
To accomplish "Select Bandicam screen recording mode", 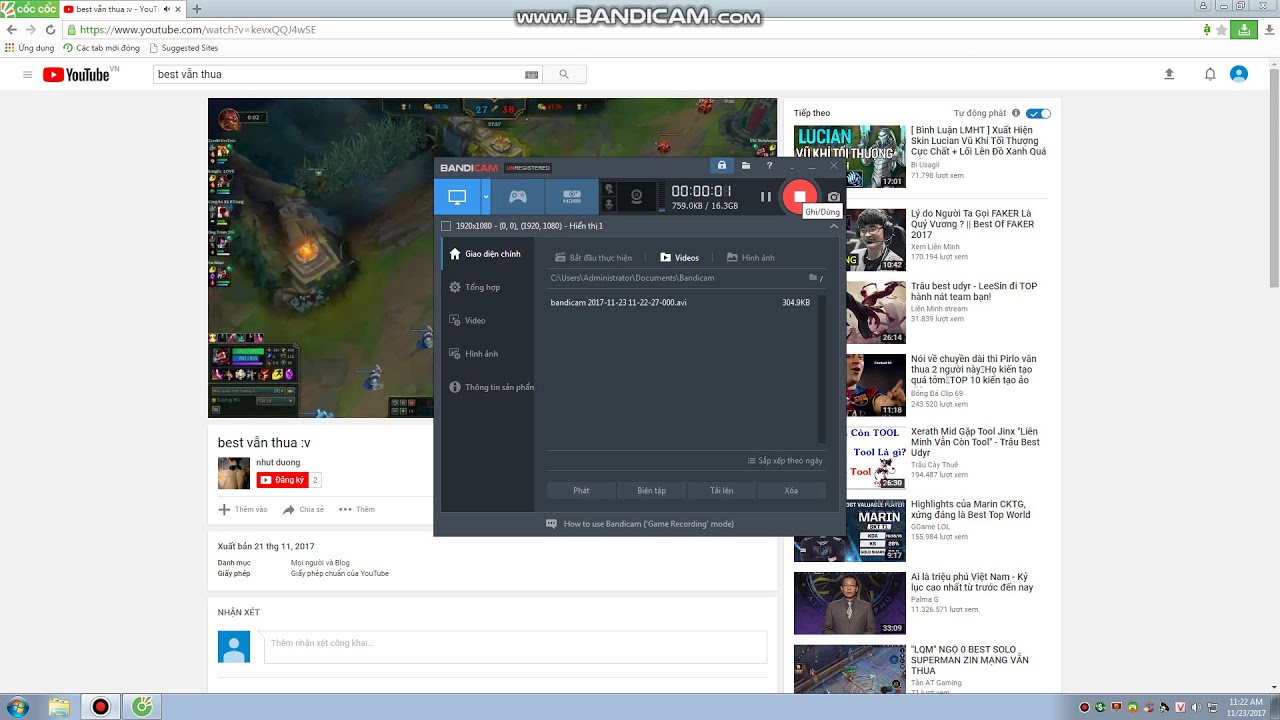I will coord(457,197).
